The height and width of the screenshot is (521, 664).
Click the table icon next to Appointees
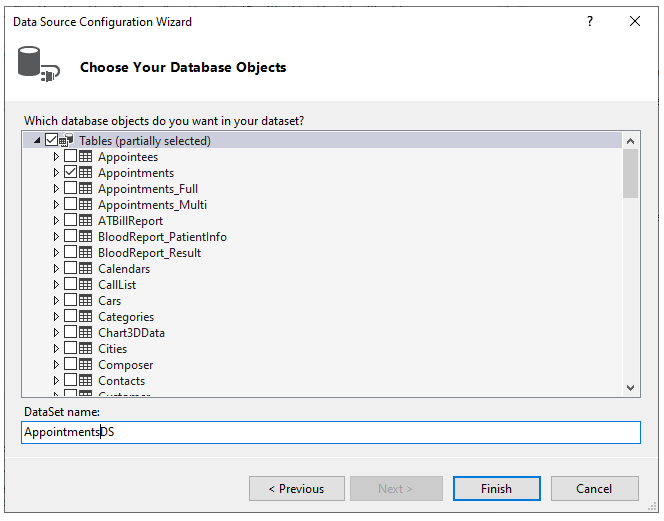pyautogui.click(x=86, y=157)
